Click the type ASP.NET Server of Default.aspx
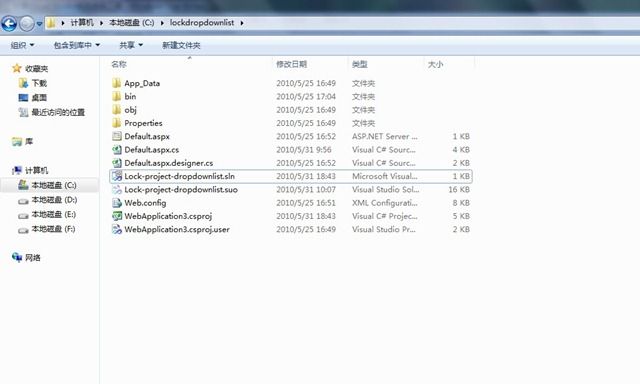Screen dimensions: 640x384 click(x=384, y=136)
